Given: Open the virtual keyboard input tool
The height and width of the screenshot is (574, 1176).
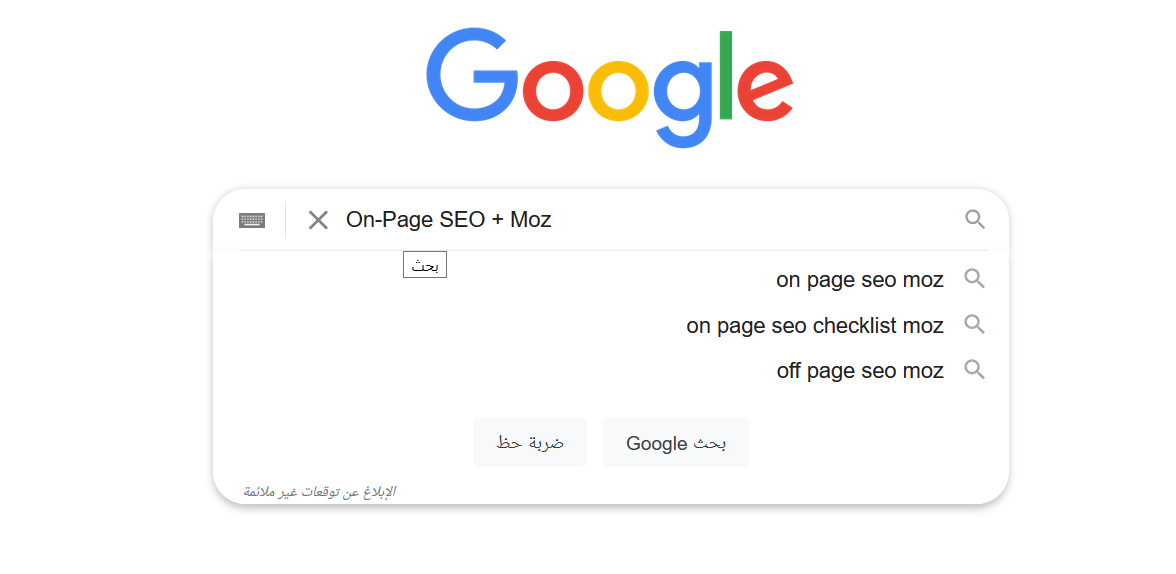Looking at the screenshot, I should point(252,220).
